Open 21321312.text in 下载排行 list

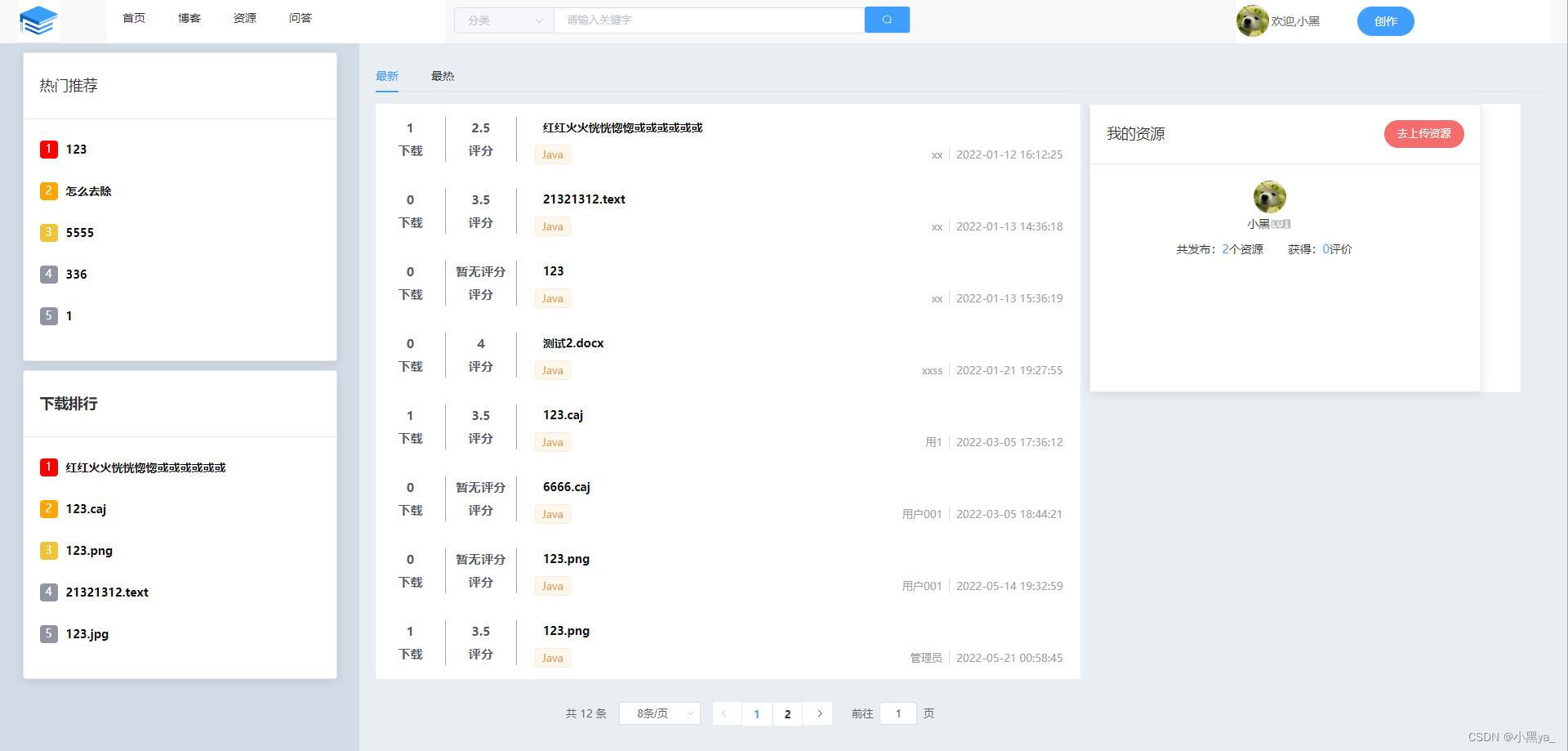click(107, 592)
